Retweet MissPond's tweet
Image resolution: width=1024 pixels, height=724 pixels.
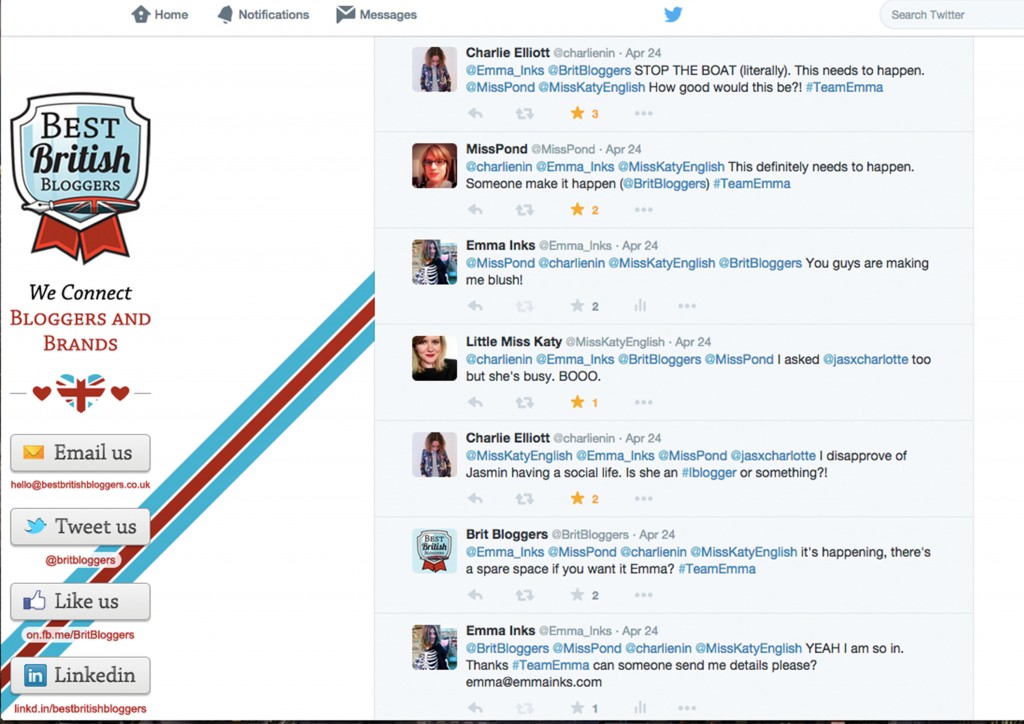(524, 210)
